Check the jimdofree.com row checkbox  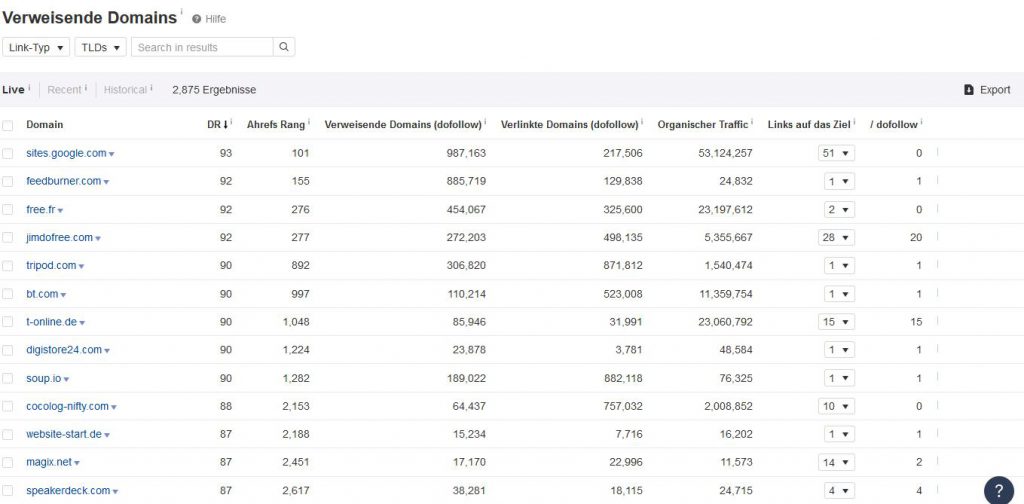[7, 238]
